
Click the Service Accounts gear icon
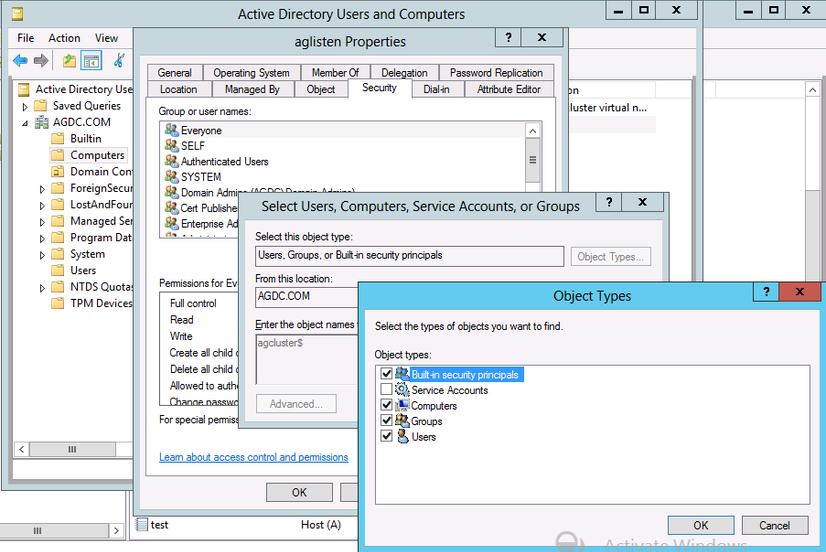point(402,390)
